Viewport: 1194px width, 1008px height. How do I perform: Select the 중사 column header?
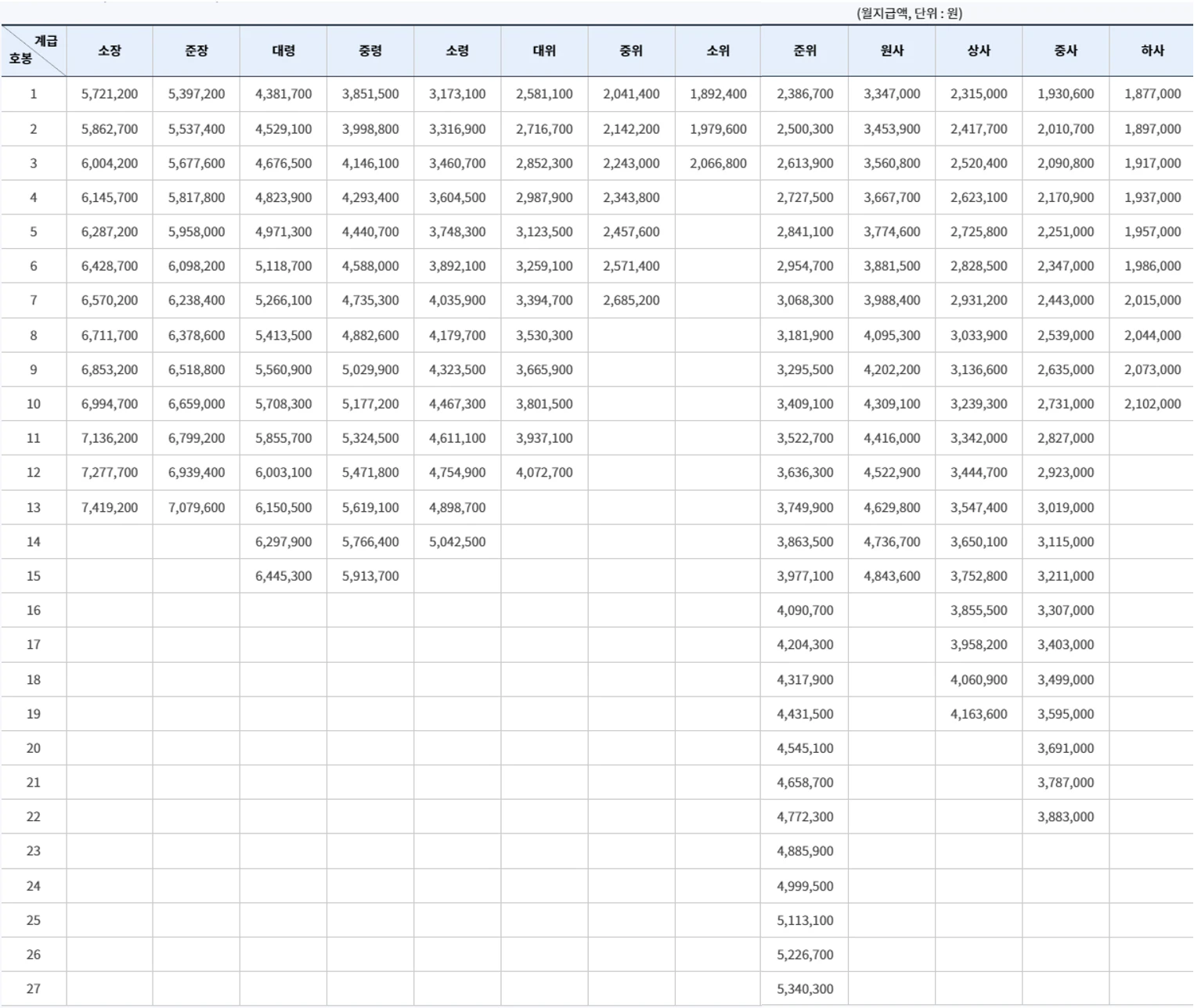click(x=1066, y=50)
